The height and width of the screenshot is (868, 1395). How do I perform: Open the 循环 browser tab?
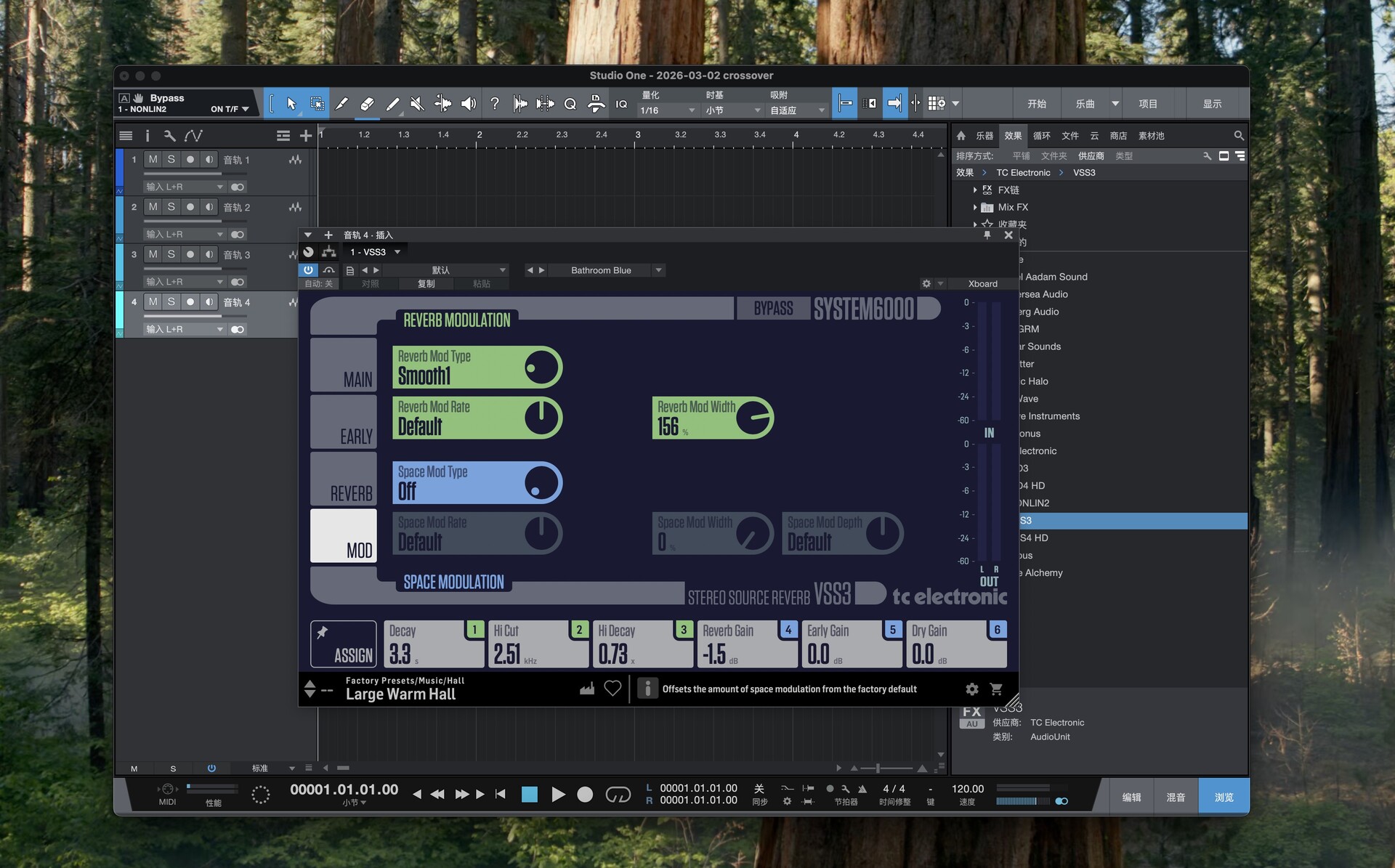(1041, 136)
